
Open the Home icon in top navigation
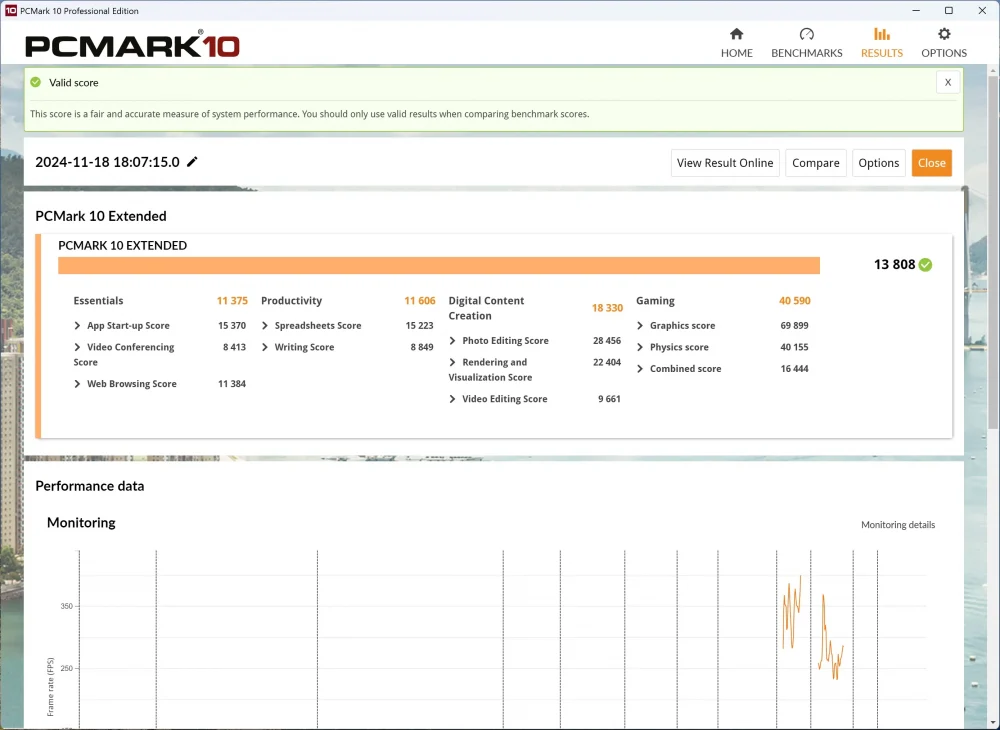737,34
